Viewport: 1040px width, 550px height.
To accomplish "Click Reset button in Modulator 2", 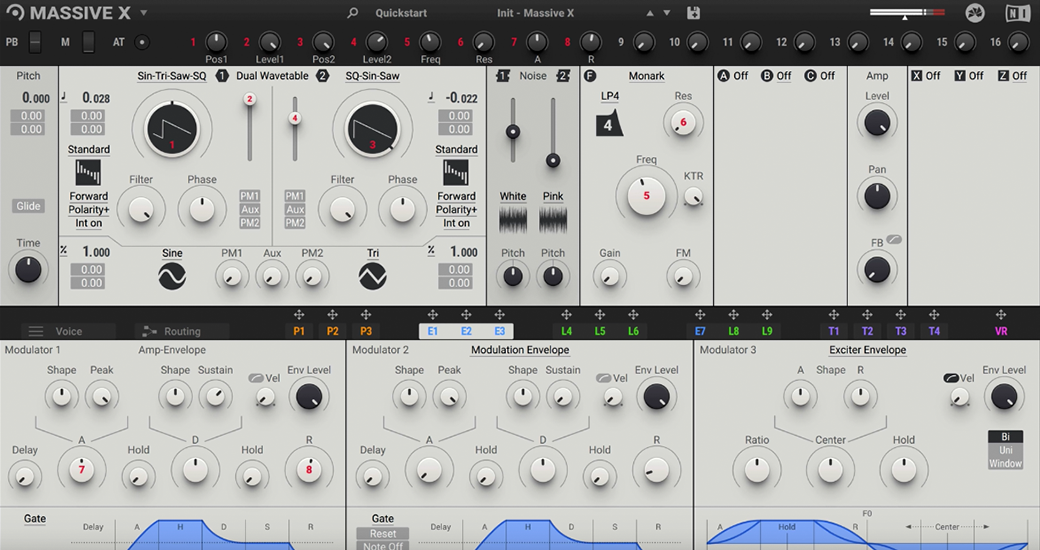I will click(383, 533).
